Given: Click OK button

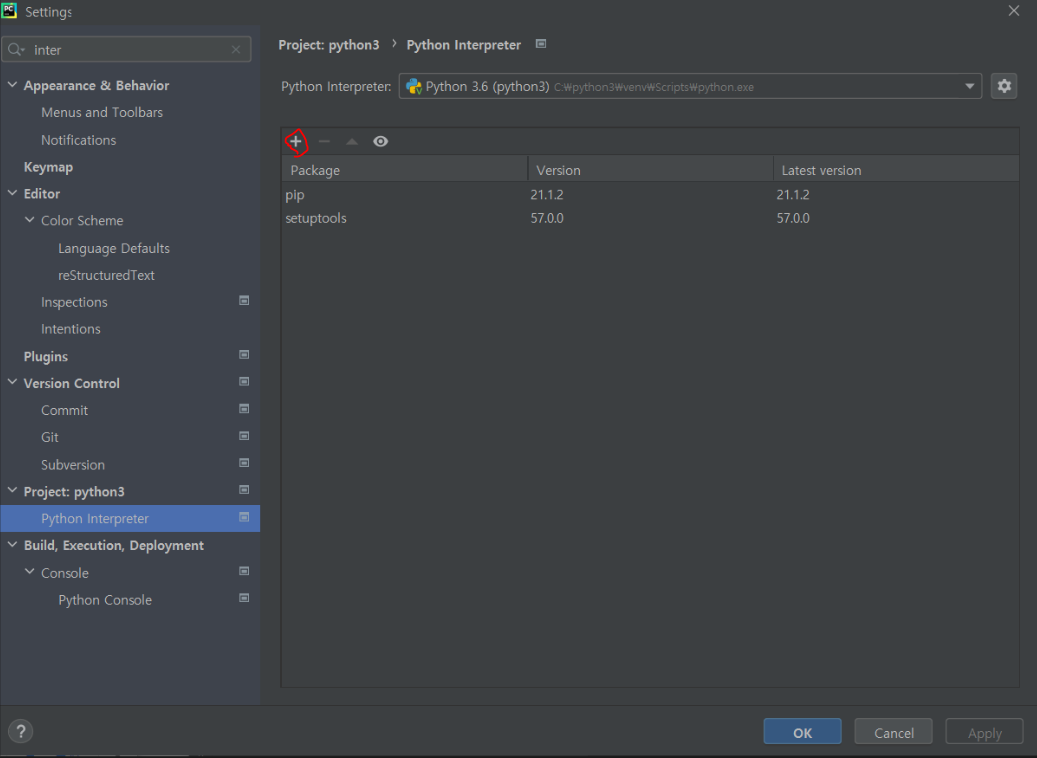Looking at the screenshot, I should (x=802, y=732).
